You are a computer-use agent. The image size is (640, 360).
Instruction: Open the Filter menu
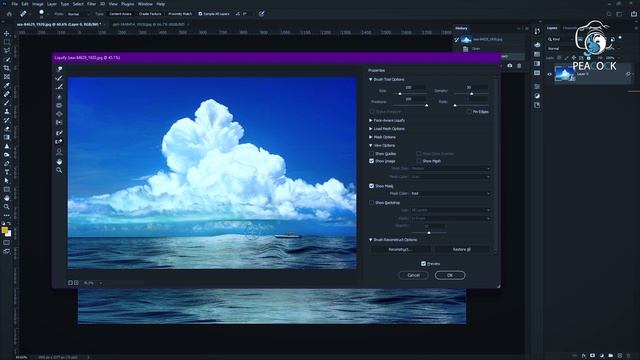[91, 4]
